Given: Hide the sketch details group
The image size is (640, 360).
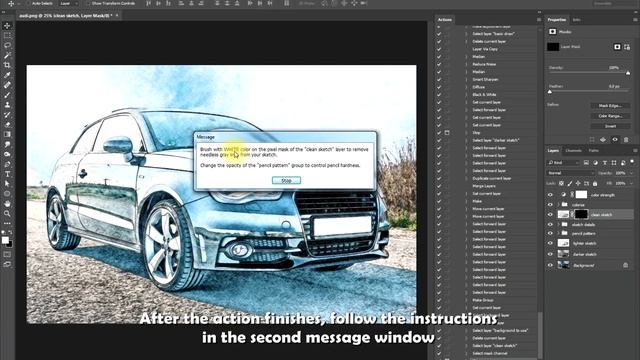Looking at the screenshot, I should 550,224.
